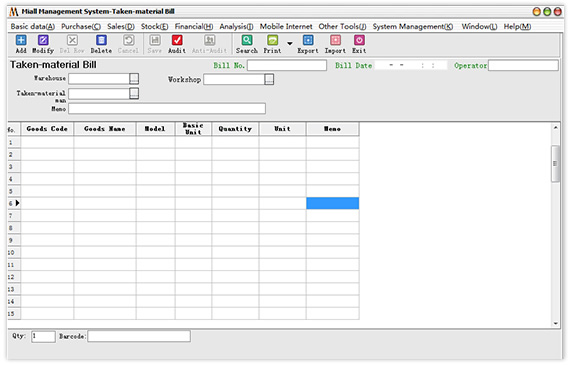Open the System Management menu

coord(413,26)
